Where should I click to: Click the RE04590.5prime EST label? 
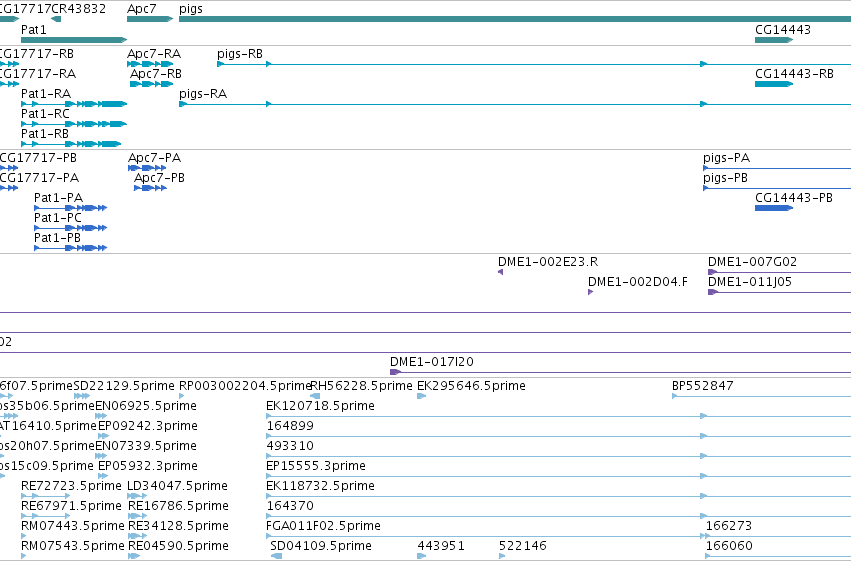(178, 546)
